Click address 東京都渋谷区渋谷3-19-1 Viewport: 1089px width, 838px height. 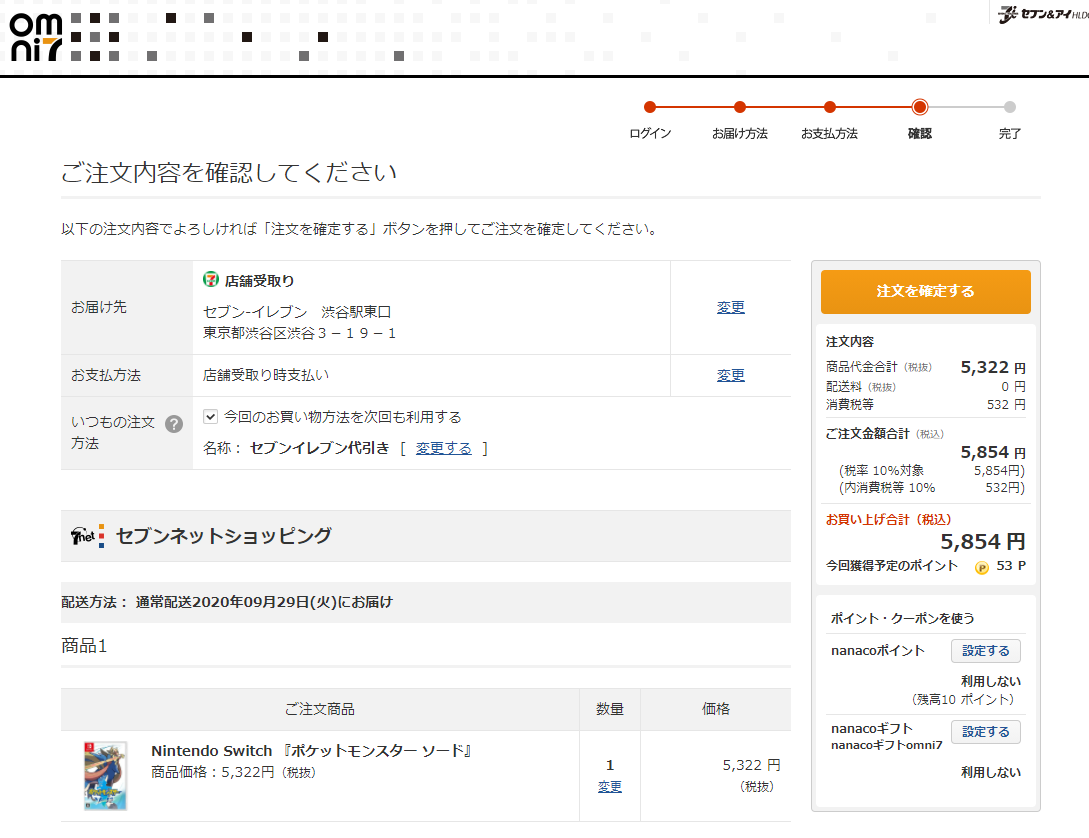299,333
